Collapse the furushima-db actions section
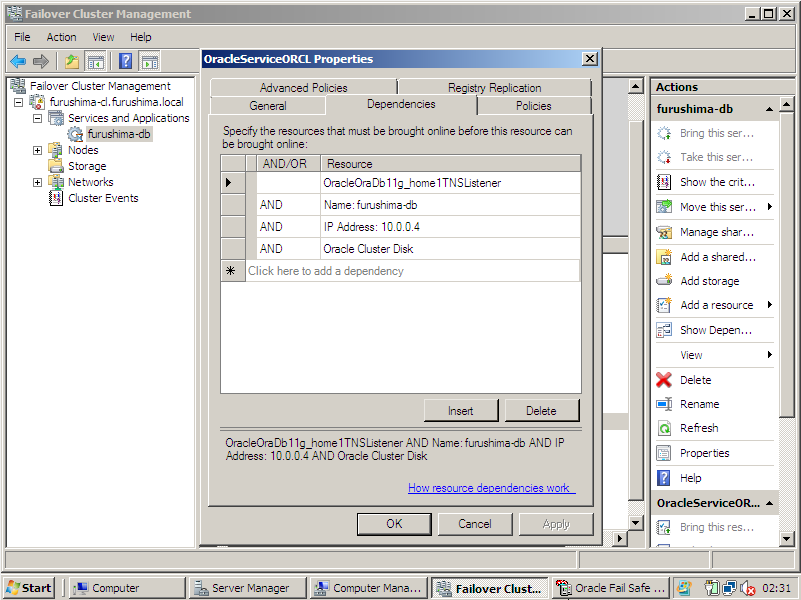Viewport: 801px width, 600px height. pos(769,109)
